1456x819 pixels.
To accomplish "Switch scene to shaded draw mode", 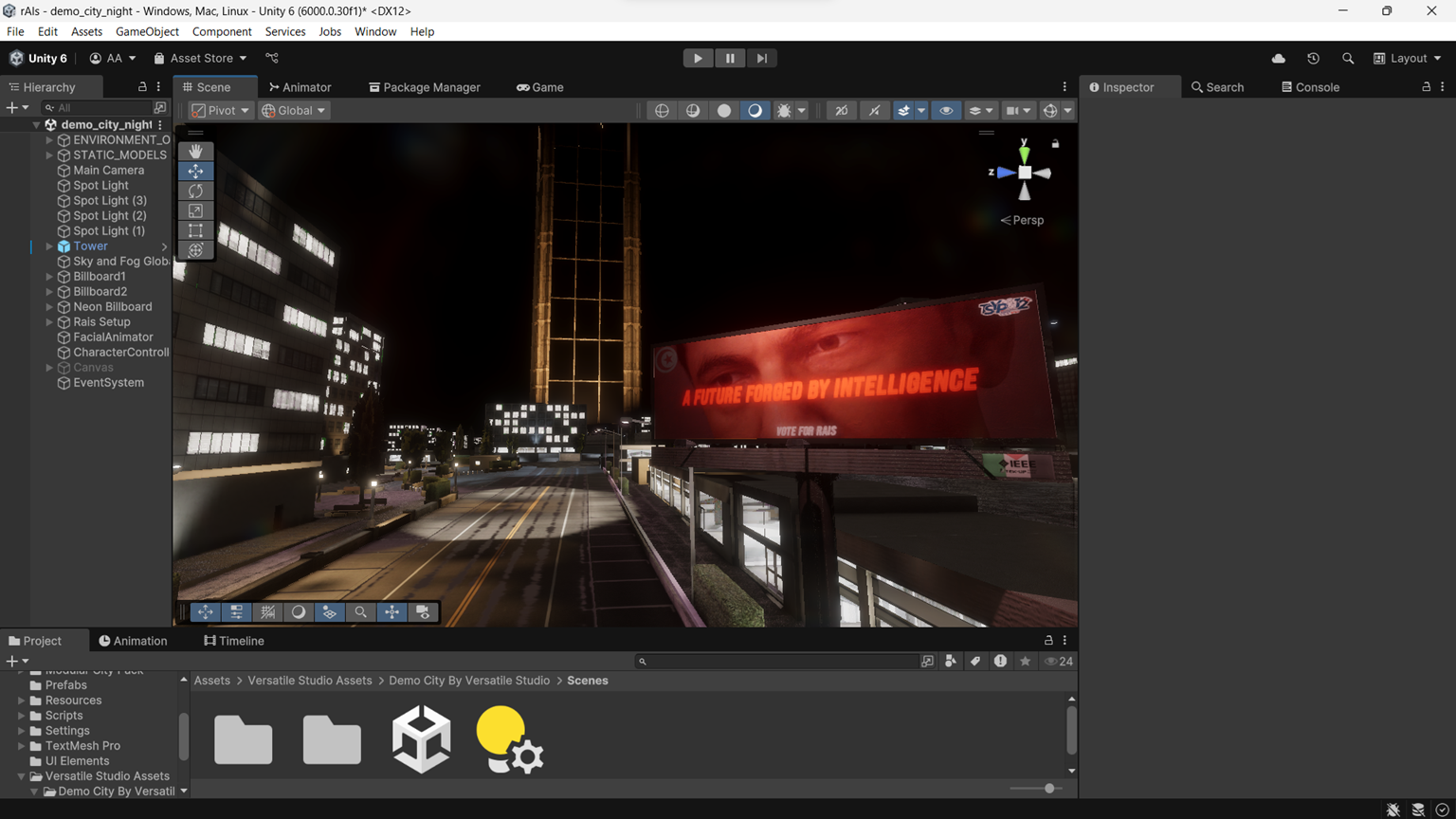I will (x=755, y=111).
